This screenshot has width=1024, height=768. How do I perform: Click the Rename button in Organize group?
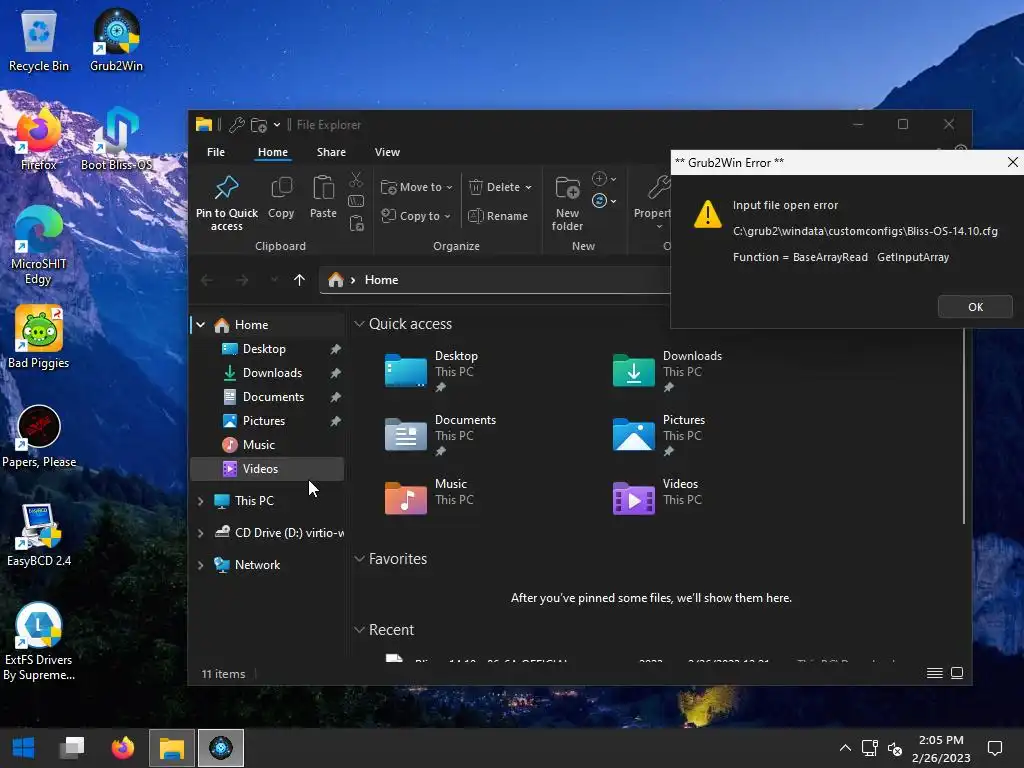coord(498,216)
